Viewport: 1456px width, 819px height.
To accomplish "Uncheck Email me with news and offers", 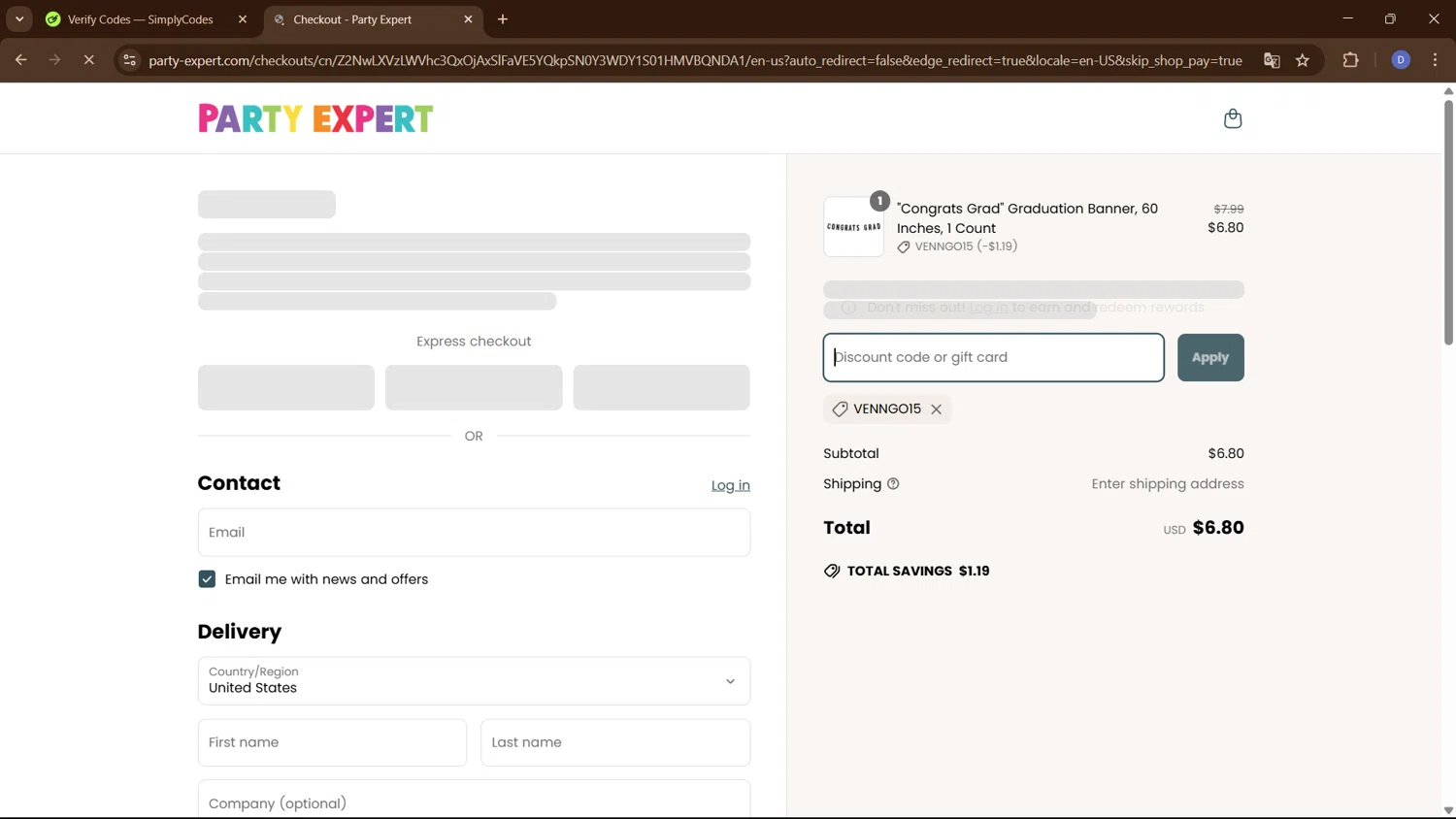I will click(x=207, y=579).
